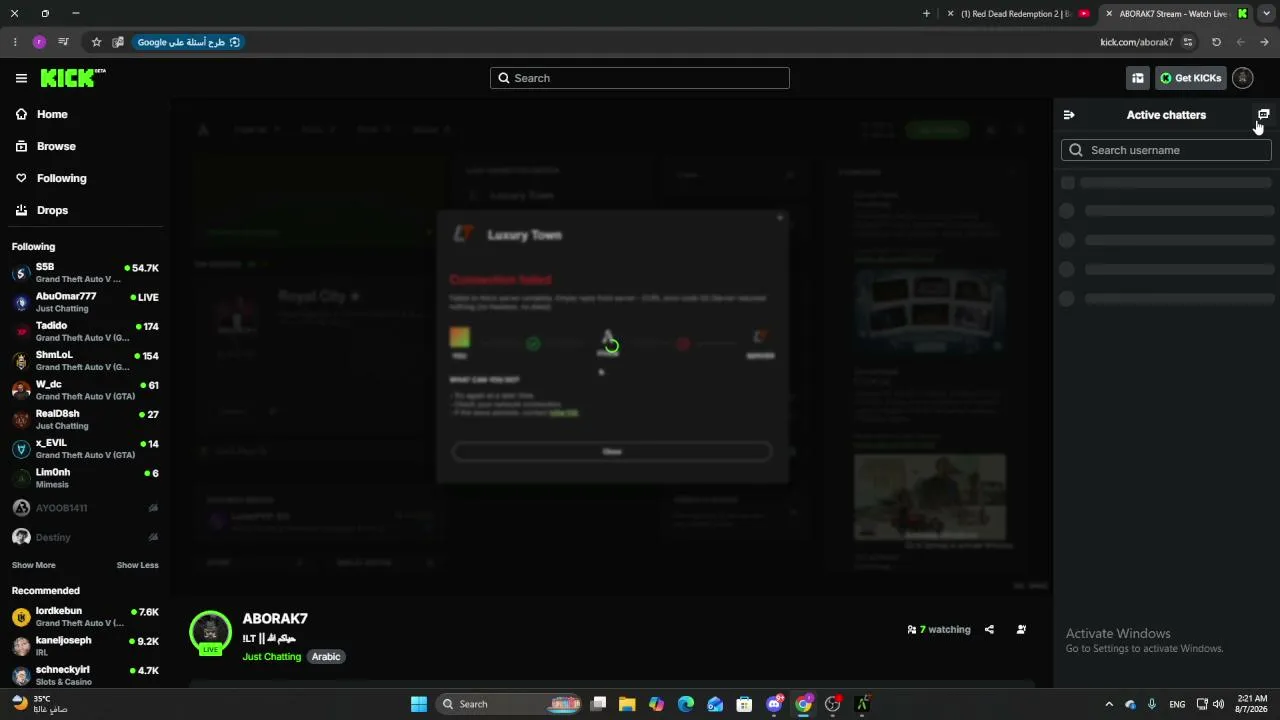The height and width of the screenshot is (720, 1280).
Task: Collapse following list with Show Less
Action: [137, 565]
